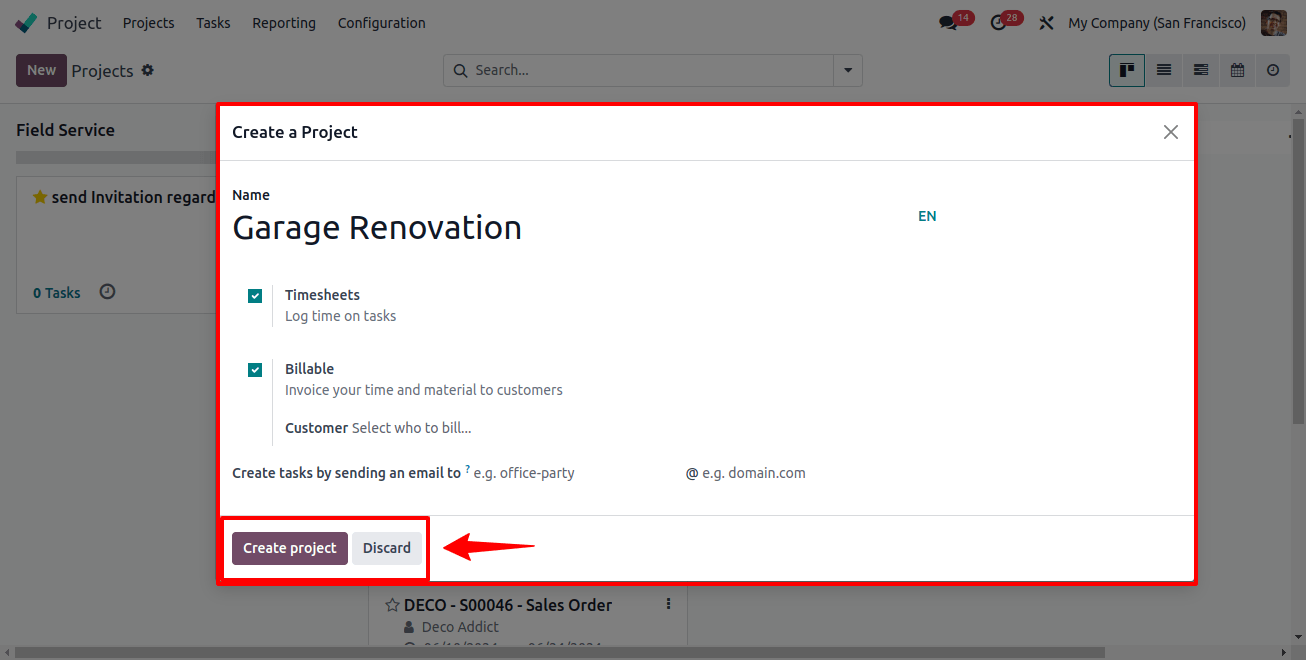Click the Deco Addict customer text

(460, 627)
